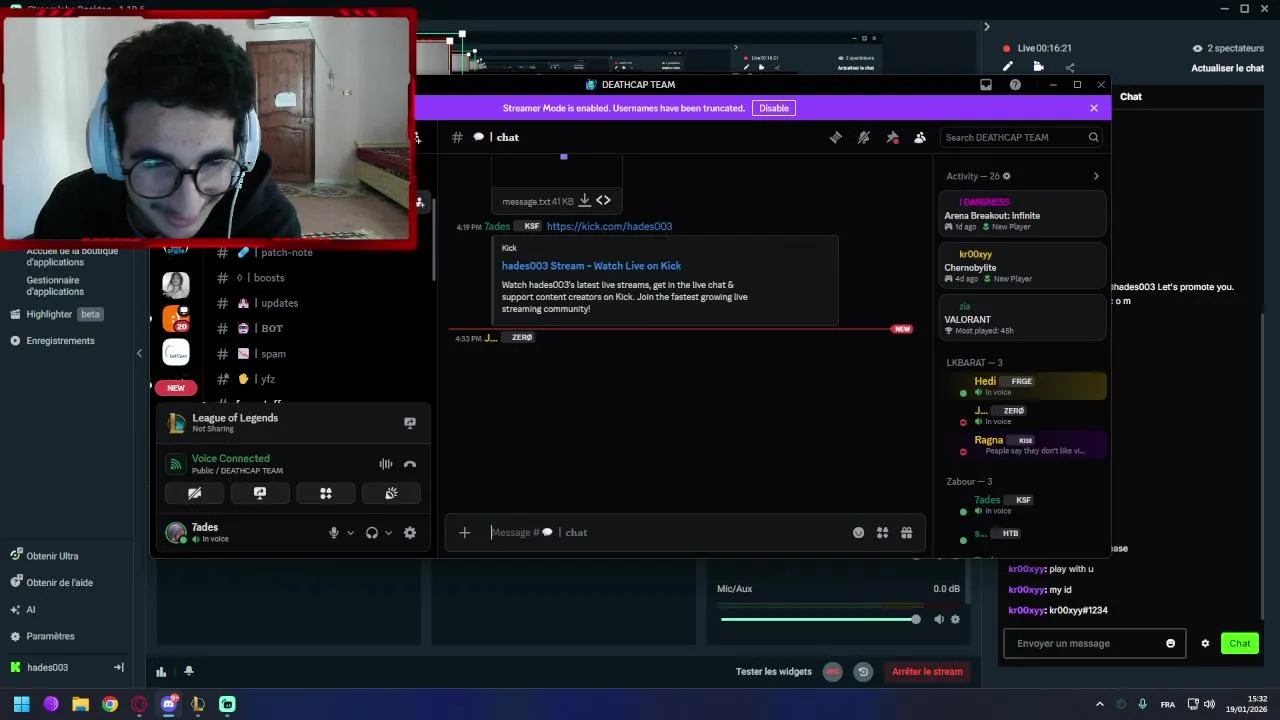Viewport: 1280px width, 720px height.
Task: Download the message.txt attachment
Action: point(585,201)
